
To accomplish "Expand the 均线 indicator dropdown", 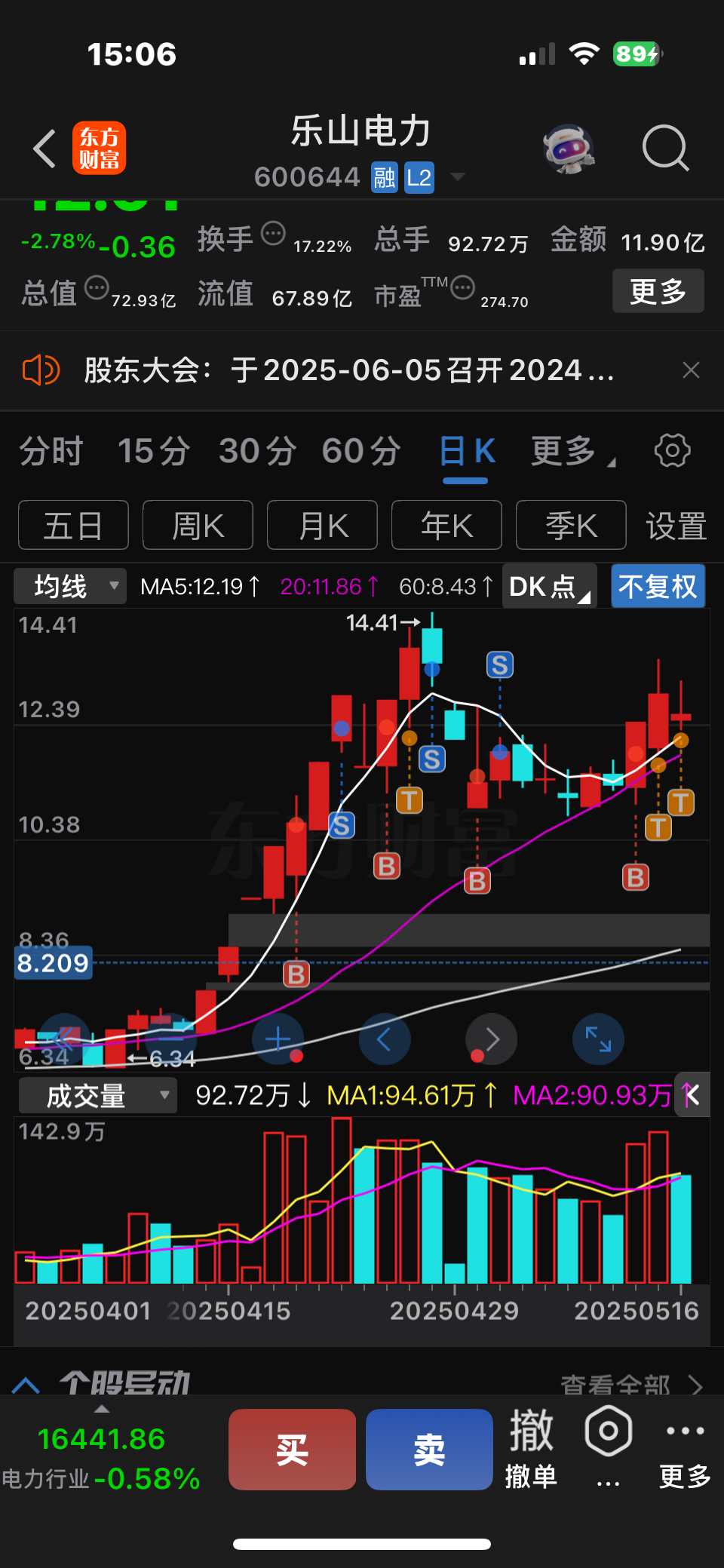I will [x=70, y=586].
